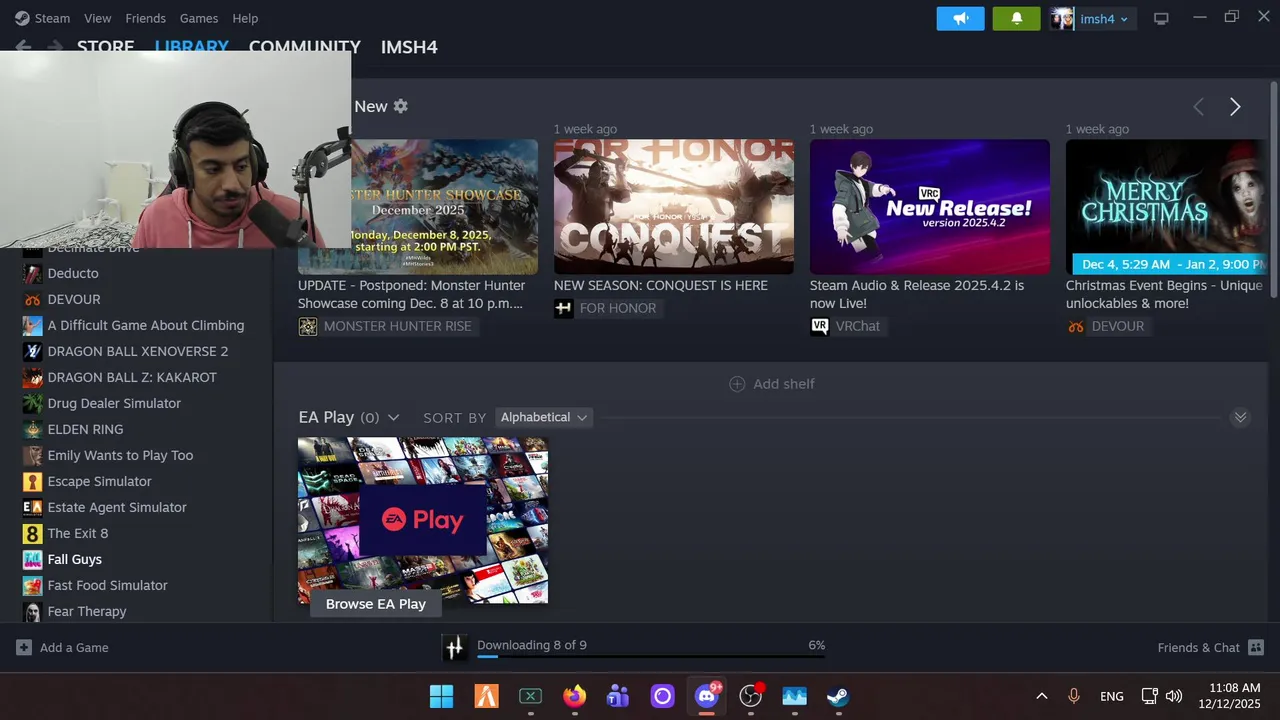Click the Fall Guys game icon
Image resolution: width=1280 pixels, height=720 pixels.
click(33, 559)
